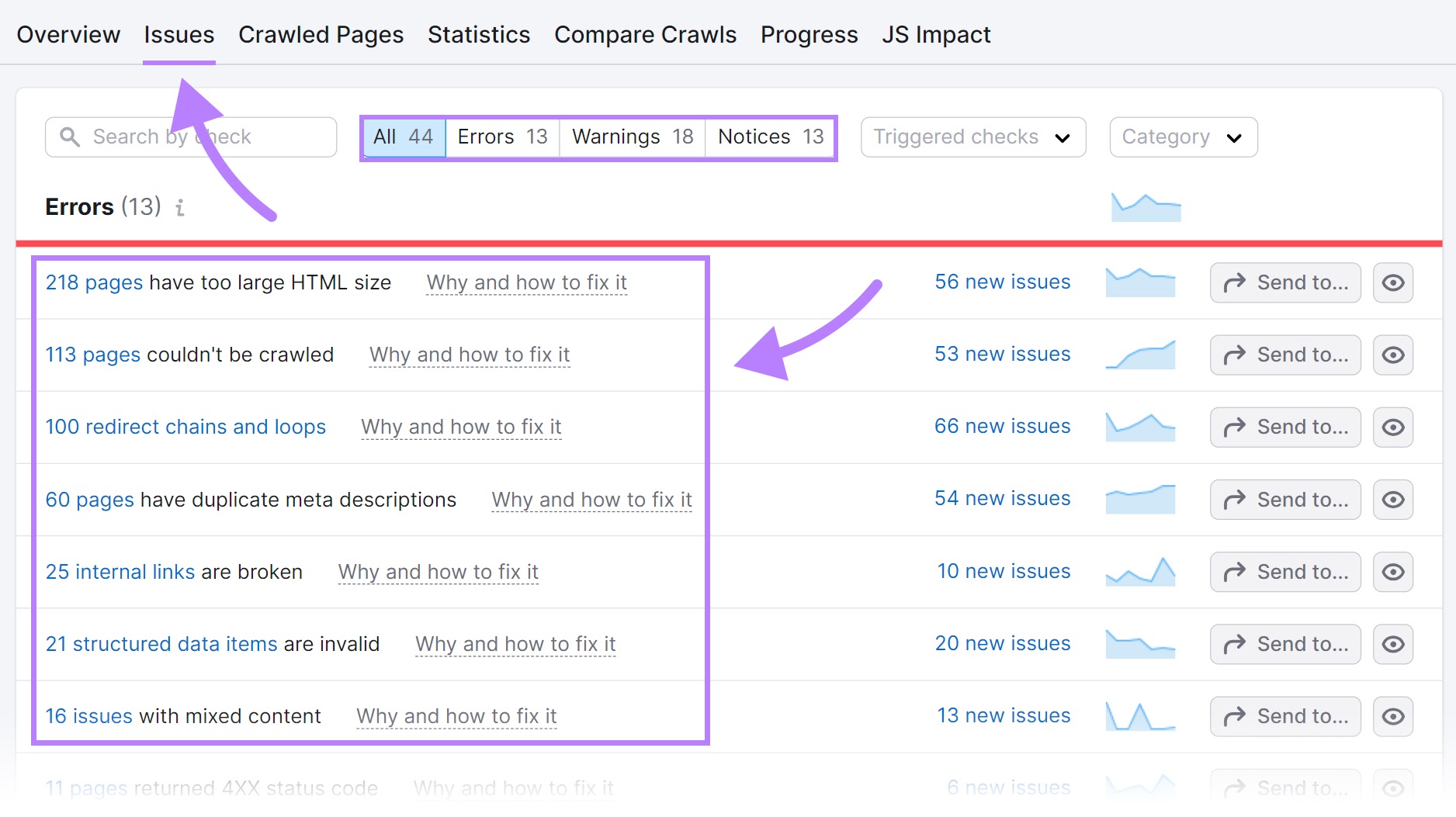Click Send to... for the 56 new issues row
The height and width of the screenshot is (817, 1456).
pyautogui.click(x=1284, y=282)
